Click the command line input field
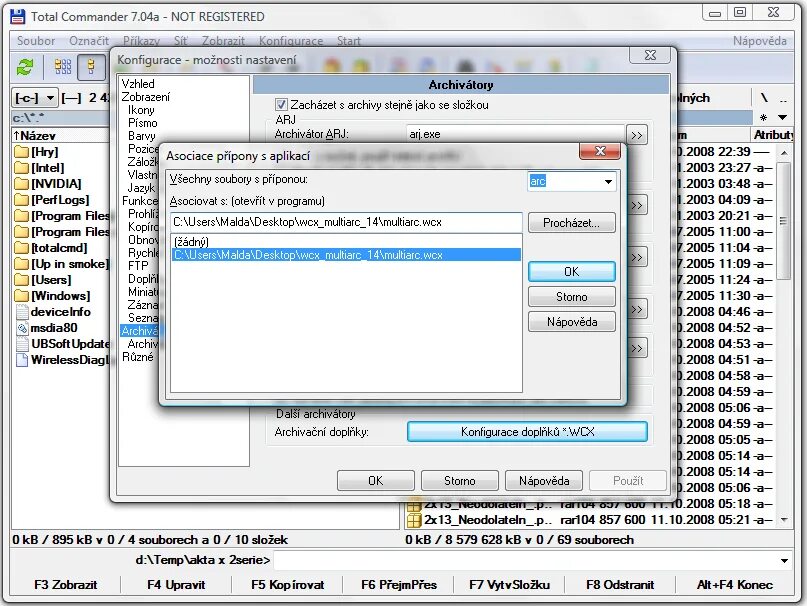 (x=525, y=560)
